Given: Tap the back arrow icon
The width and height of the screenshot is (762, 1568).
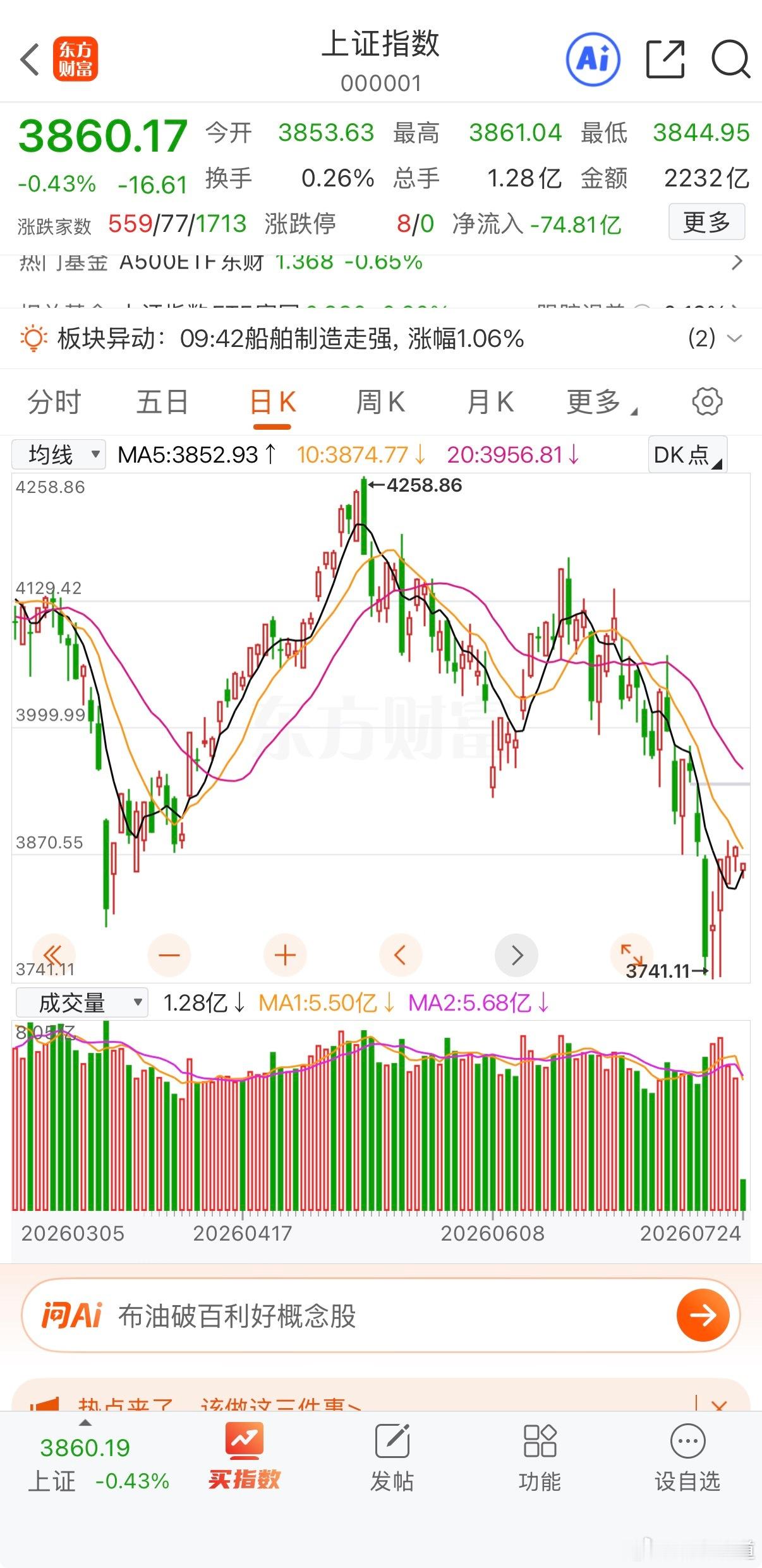Looking at the screenshot, I should pyautogui.click(x=30, y=60).
